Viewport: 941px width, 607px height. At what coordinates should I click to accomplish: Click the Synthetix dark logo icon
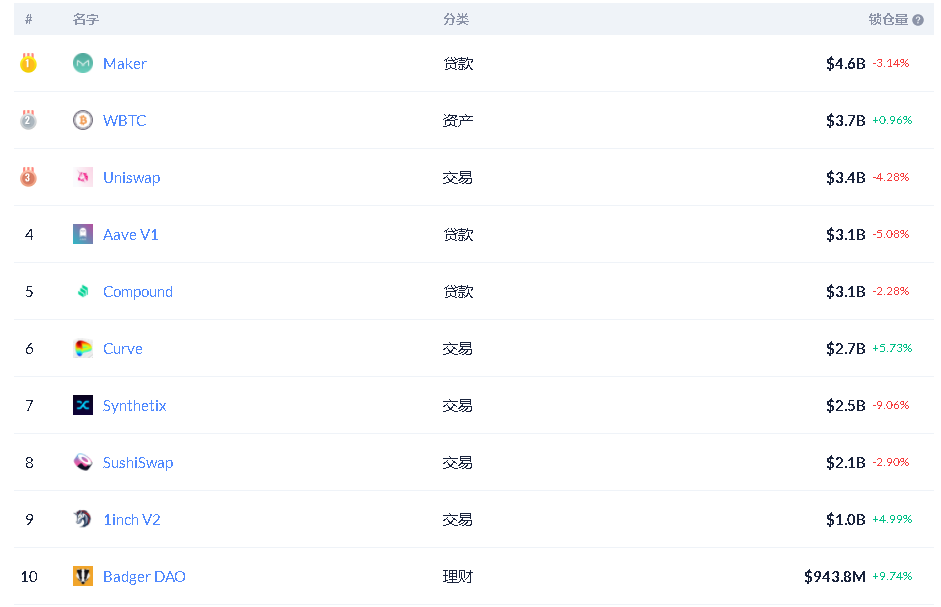tap(83, 405)
